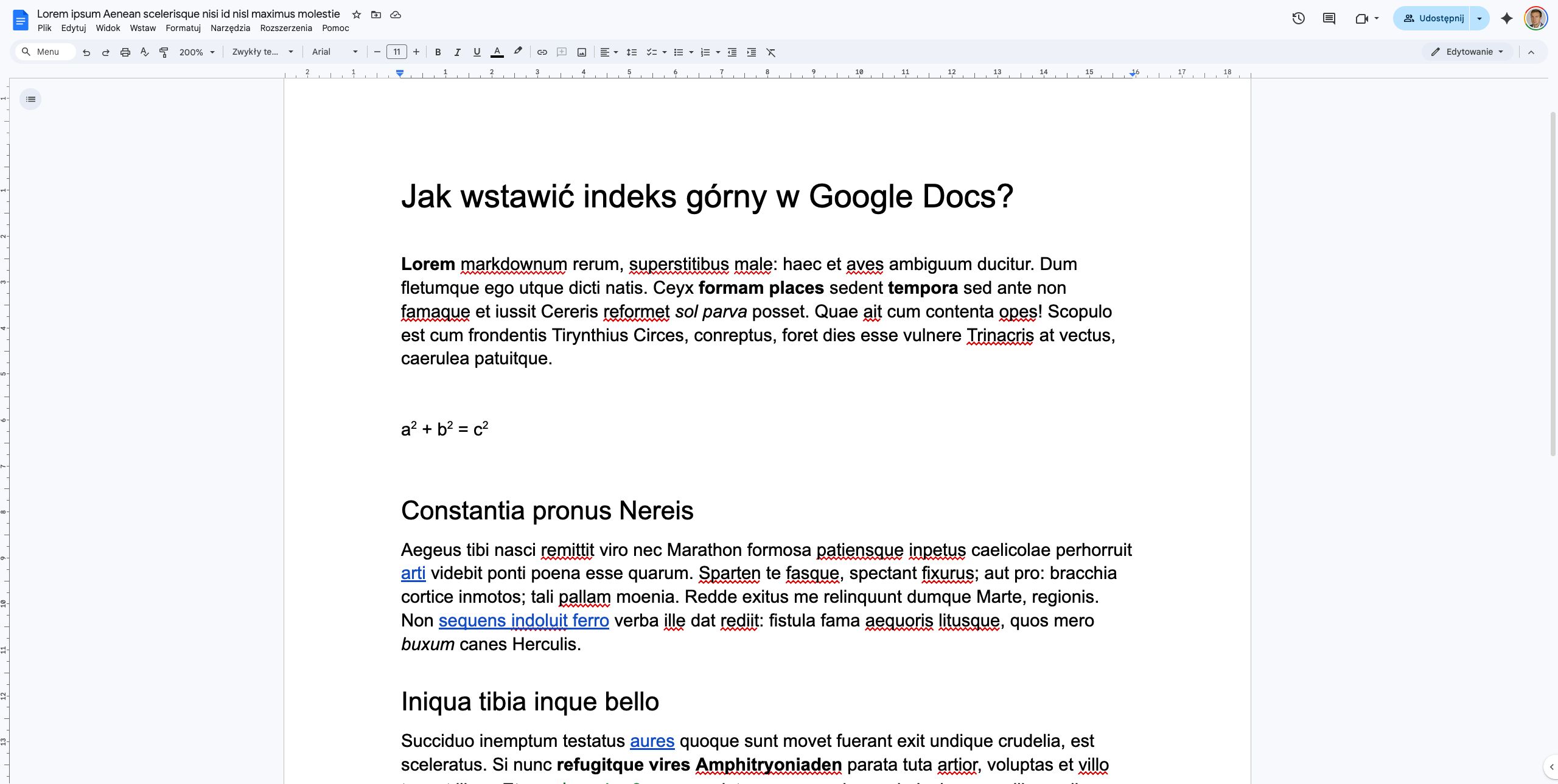
Task: Open the Arial font dropdown
Action: point(335,52)
